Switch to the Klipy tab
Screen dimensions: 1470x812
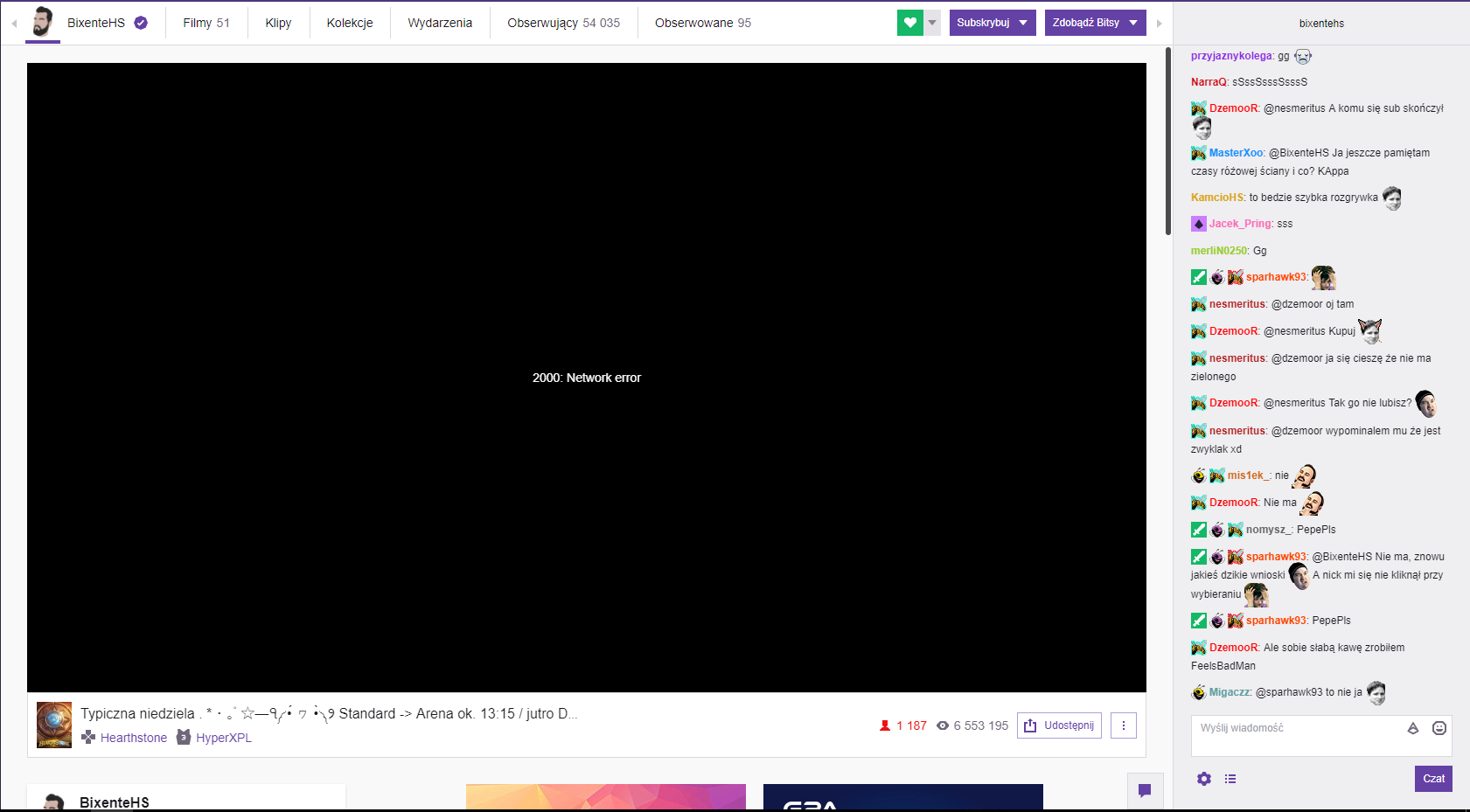[278, 23]
